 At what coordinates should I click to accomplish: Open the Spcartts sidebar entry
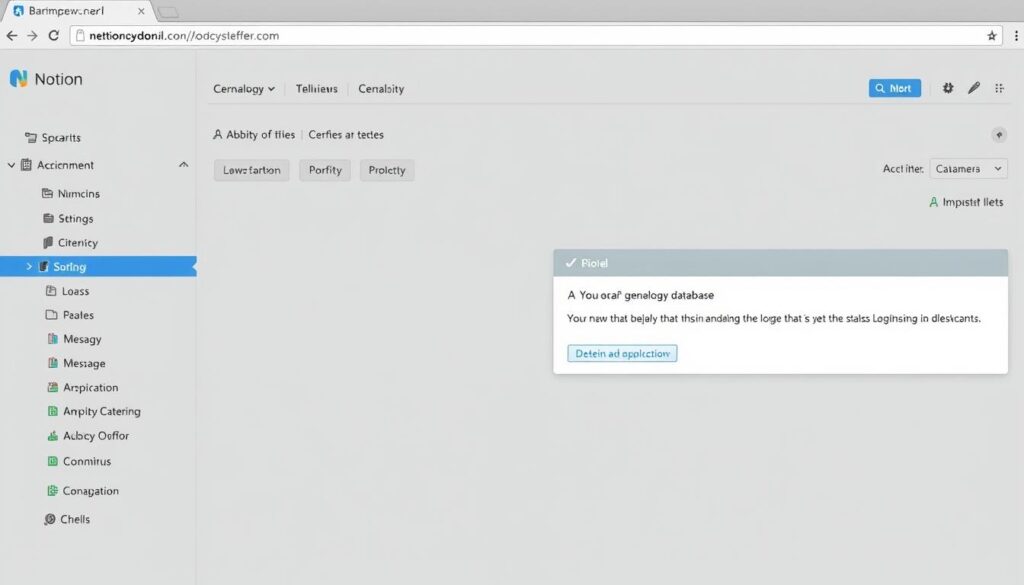(x=61, y=137)
